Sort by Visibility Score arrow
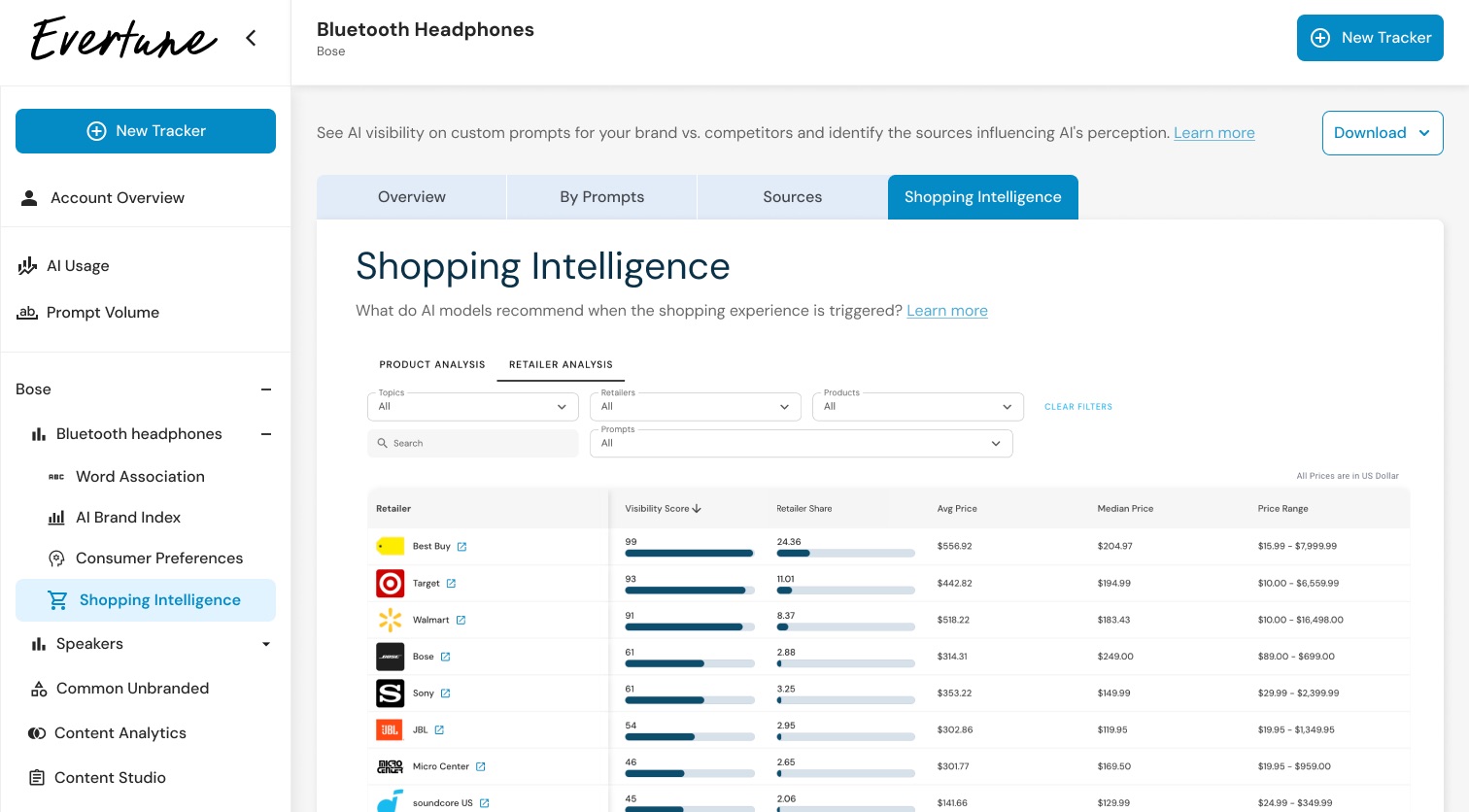This screenshot has width=1469, height=812. click(x=697, y=509)
